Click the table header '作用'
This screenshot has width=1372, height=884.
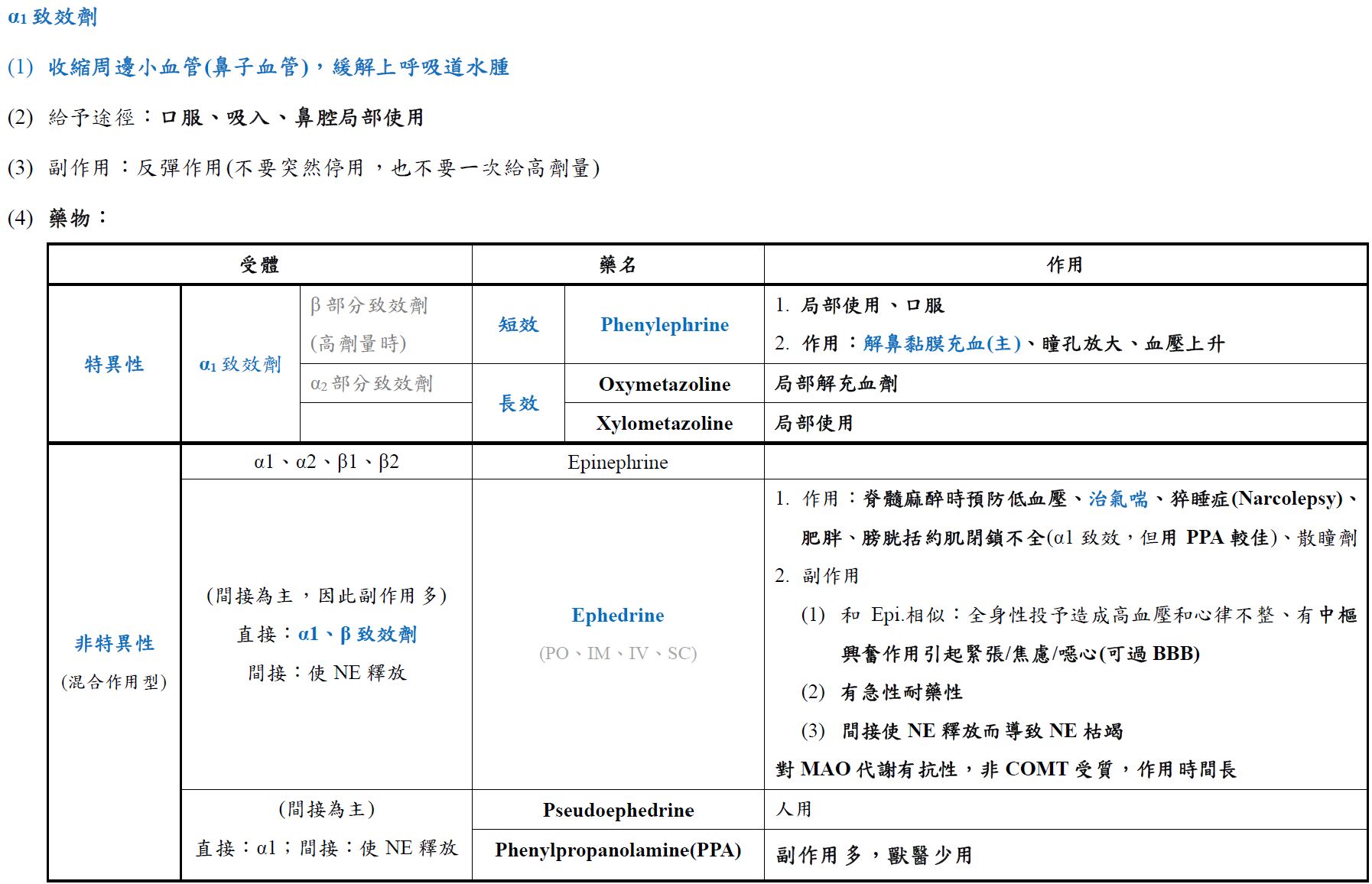tap(1065, 265)
